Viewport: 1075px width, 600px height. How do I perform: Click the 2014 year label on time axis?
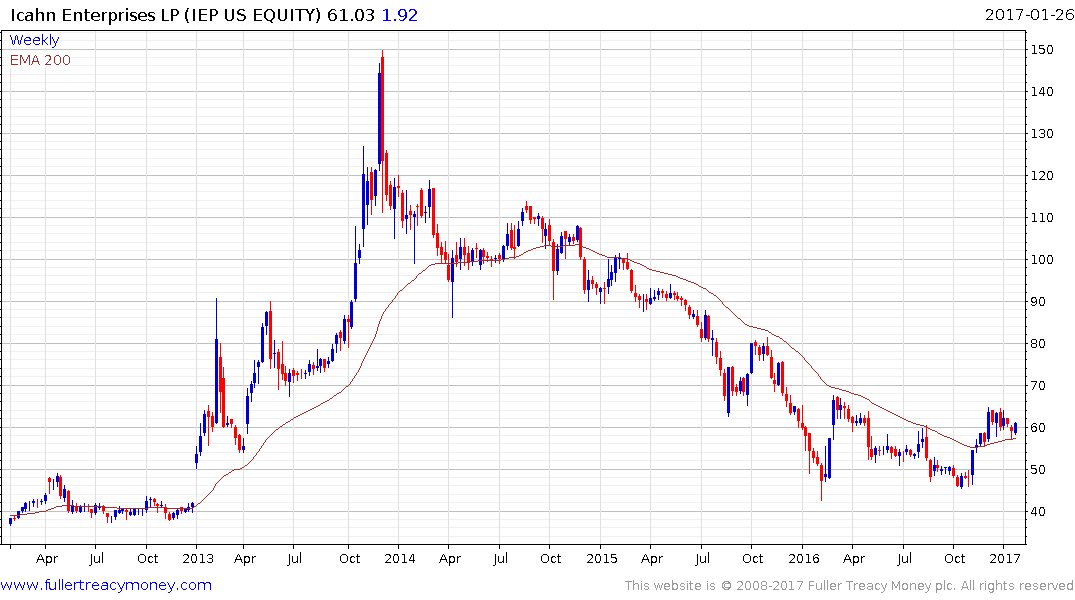[400, 558]
